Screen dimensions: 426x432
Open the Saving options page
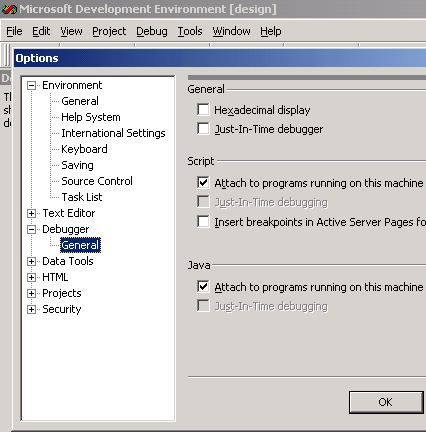tap(77, 165)
